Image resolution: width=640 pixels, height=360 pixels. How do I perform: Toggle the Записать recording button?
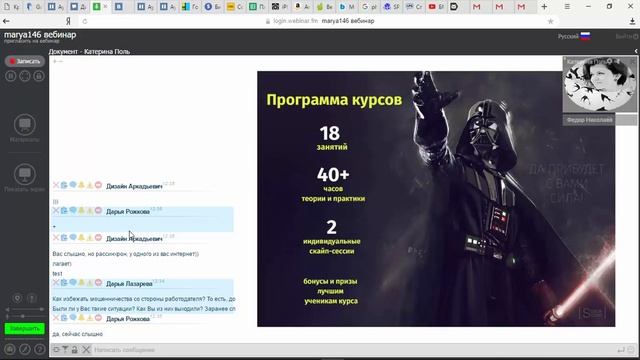[x=24, y=61]
